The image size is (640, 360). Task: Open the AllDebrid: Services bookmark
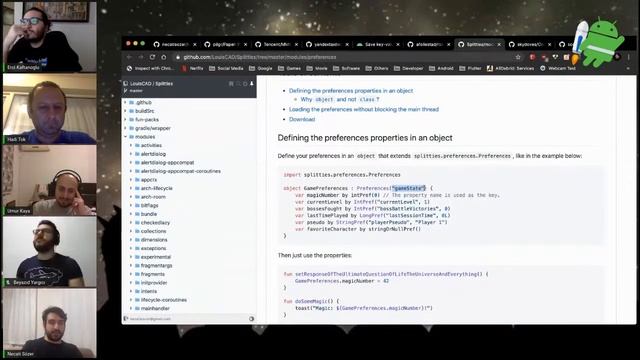coord(511,69)
